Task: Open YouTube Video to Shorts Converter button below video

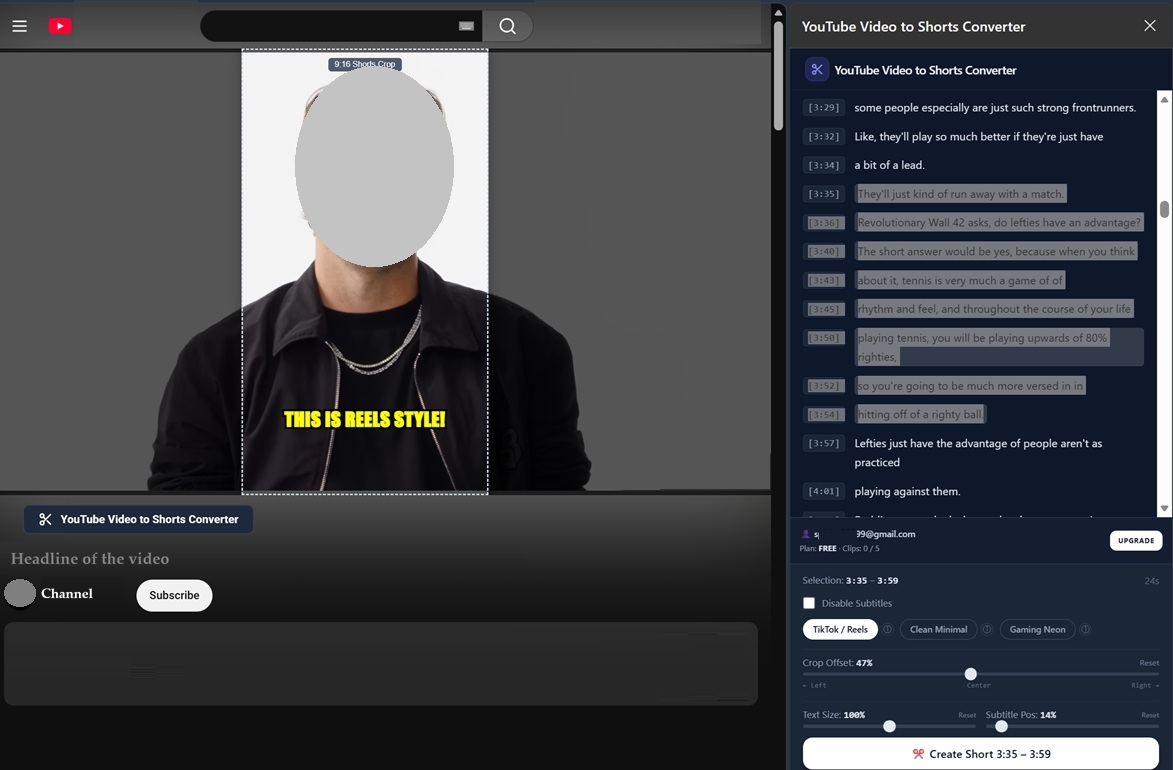Action: point(138,519)
